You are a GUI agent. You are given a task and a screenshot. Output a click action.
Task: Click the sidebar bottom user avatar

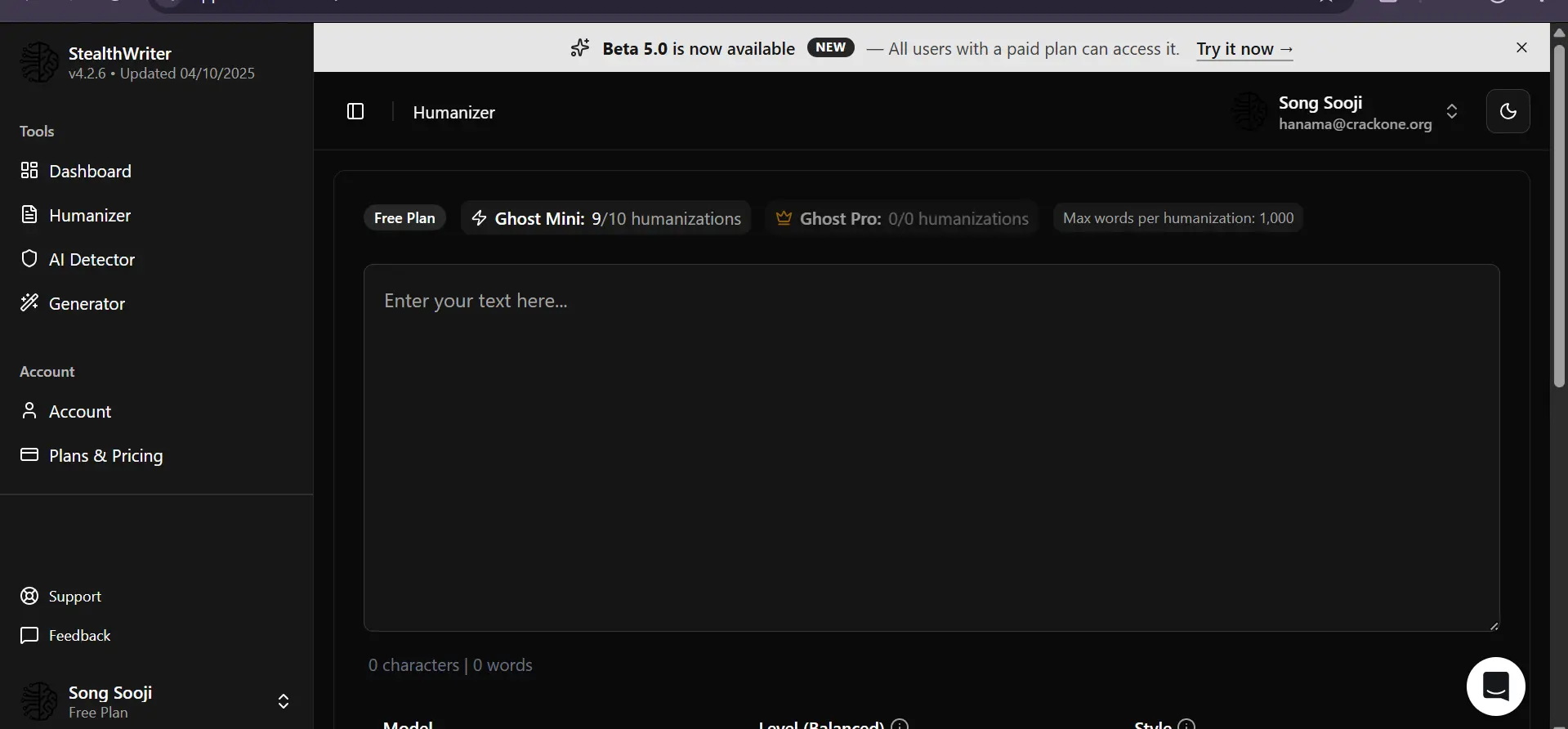pyautogui.click(x=39, y=701)
